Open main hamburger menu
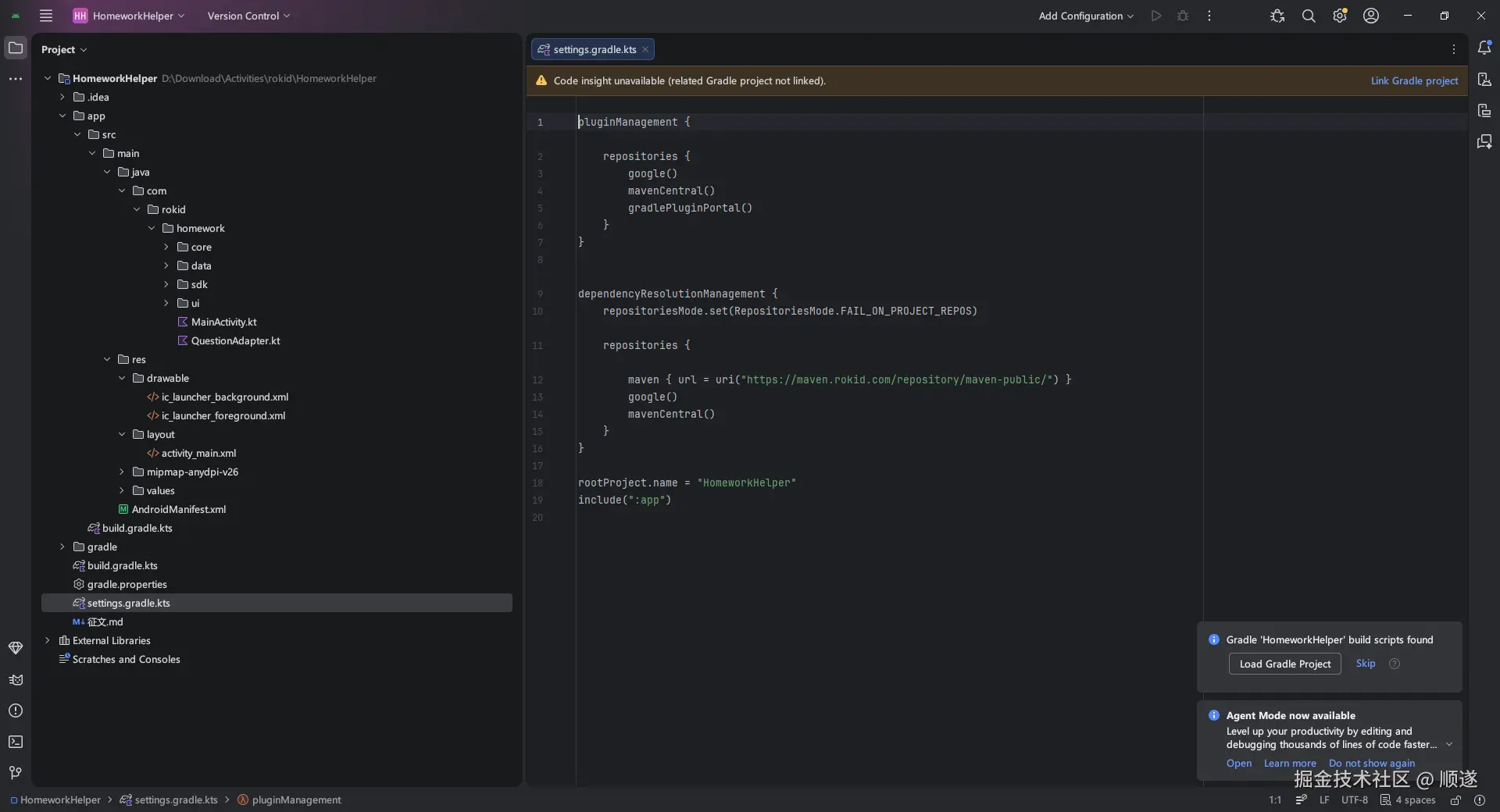 (x=46, y=16)
